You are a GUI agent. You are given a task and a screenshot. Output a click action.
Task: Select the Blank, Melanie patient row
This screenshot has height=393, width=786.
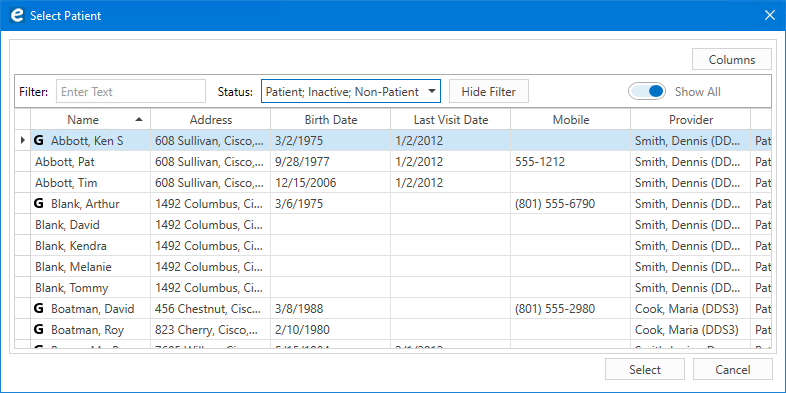[392, 267]
